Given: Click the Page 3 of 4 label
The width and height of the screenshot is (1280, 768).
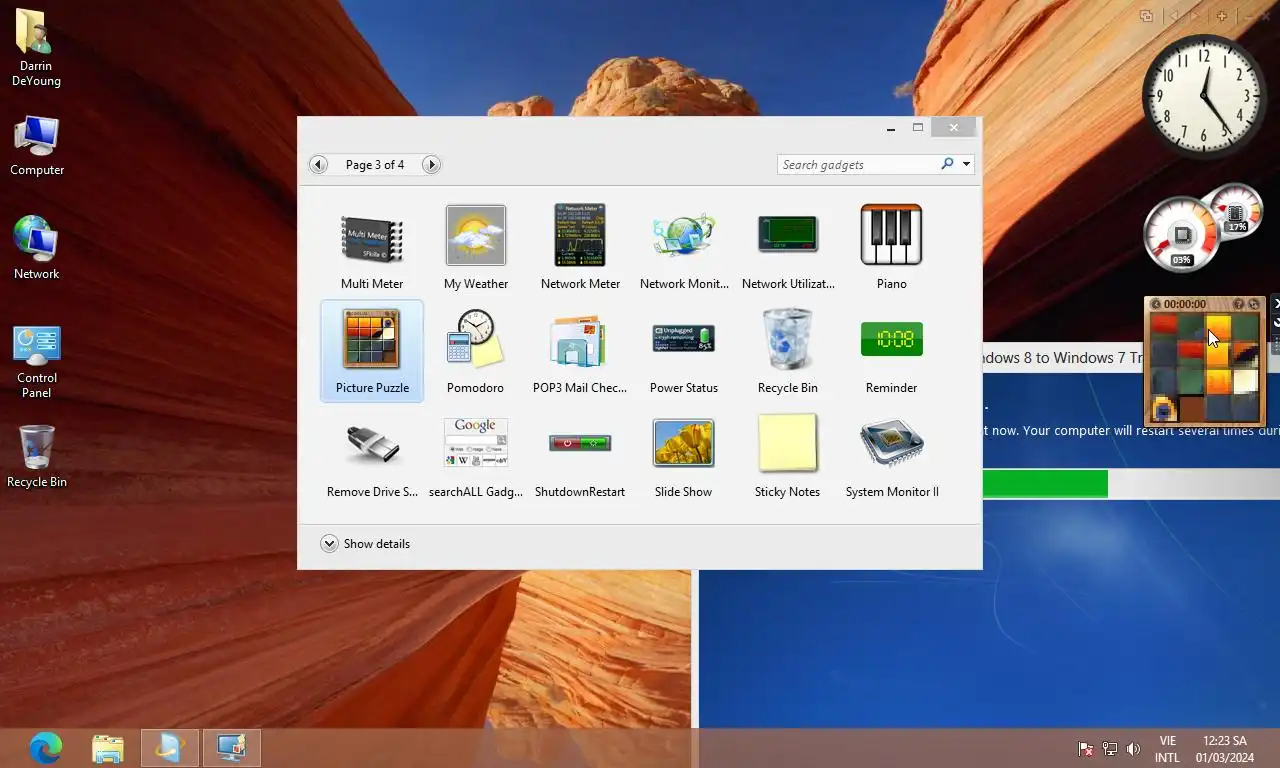Looking at the screenshot, I should coord(375,165).
